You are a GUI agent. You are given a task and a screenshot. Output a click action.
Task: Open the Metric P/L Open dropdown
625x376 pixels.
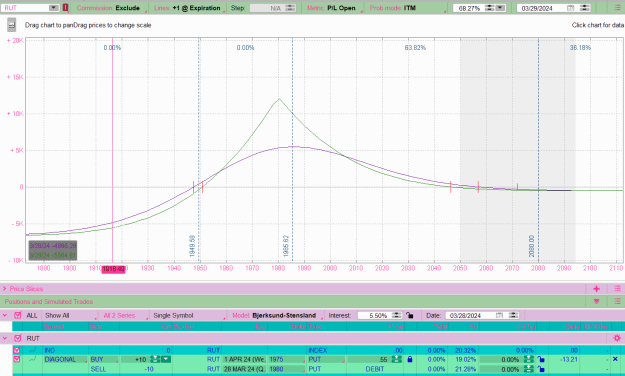335,8
